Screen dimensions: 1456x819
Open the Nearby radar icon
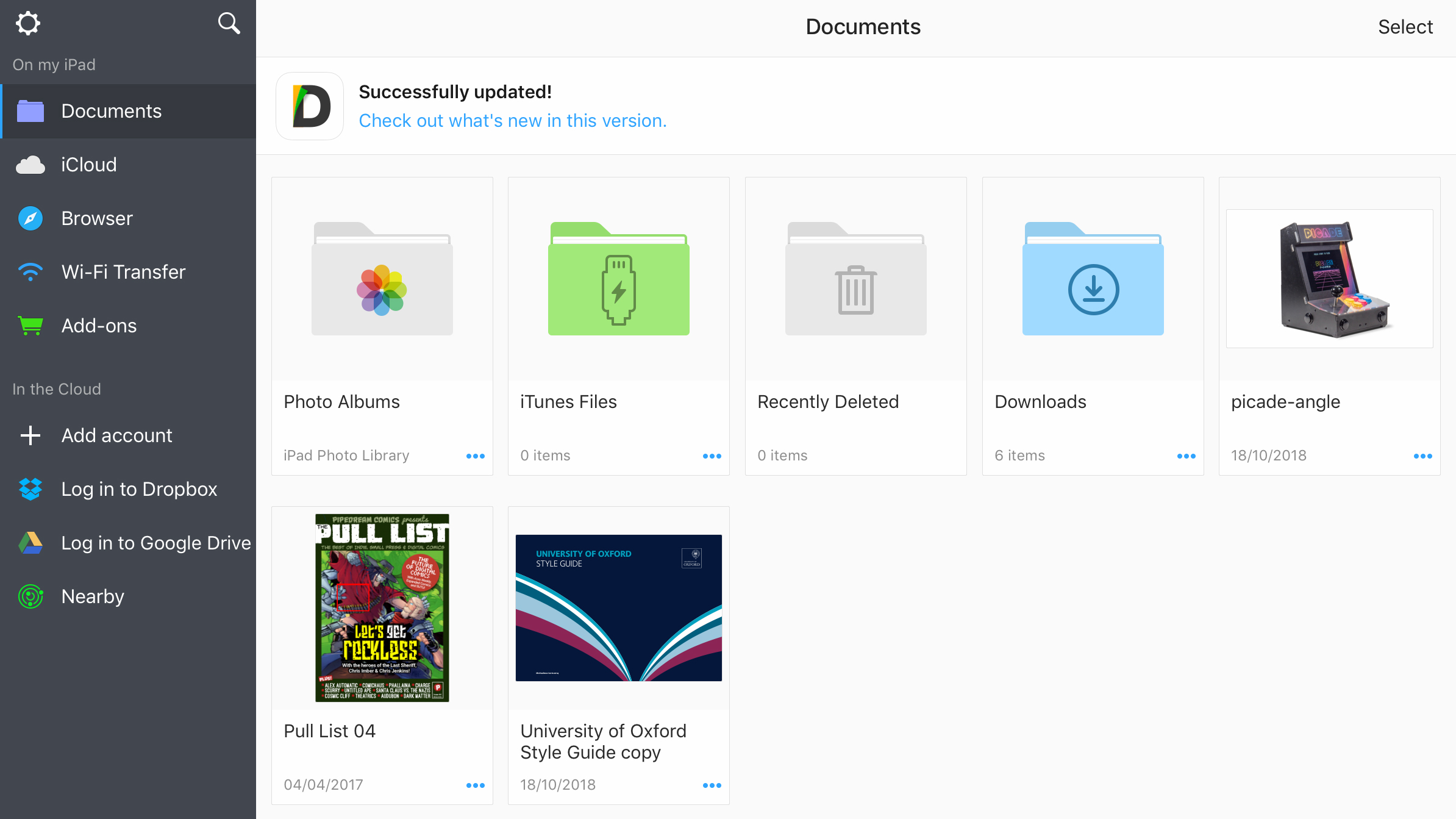tap(30, 596)
